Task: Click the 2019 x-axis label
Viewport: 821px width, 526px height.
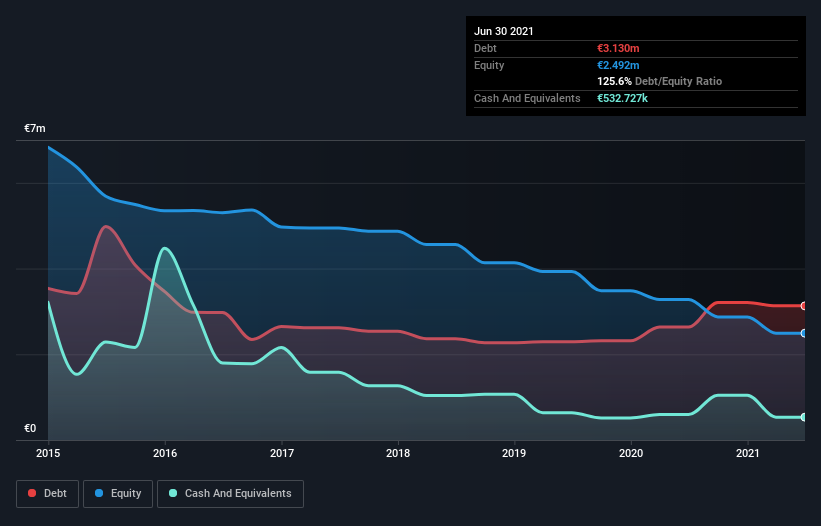Action: (514, 453)
